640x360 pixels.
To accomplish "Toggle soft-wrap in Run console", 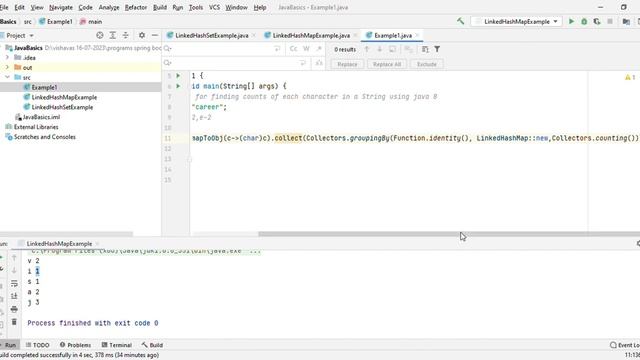I will pos(14,283).
